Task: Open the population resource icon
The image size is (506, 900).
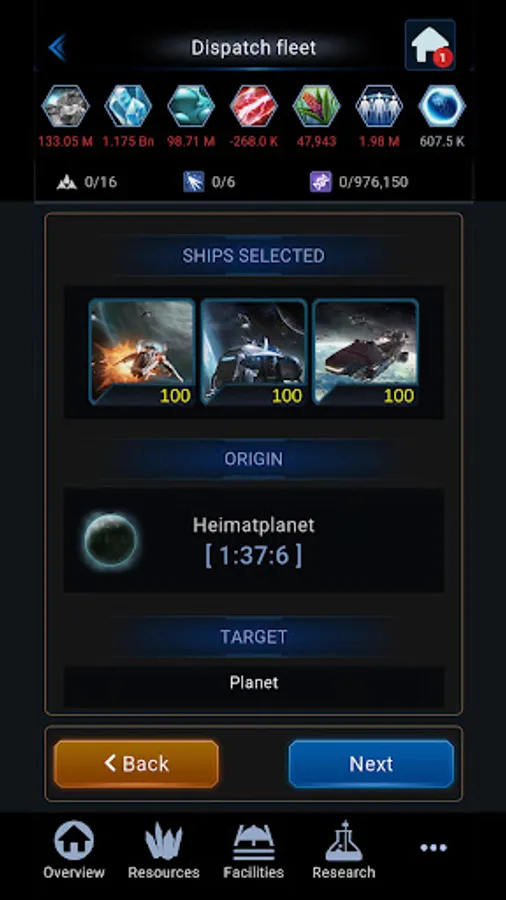Action: coord(379,106)
